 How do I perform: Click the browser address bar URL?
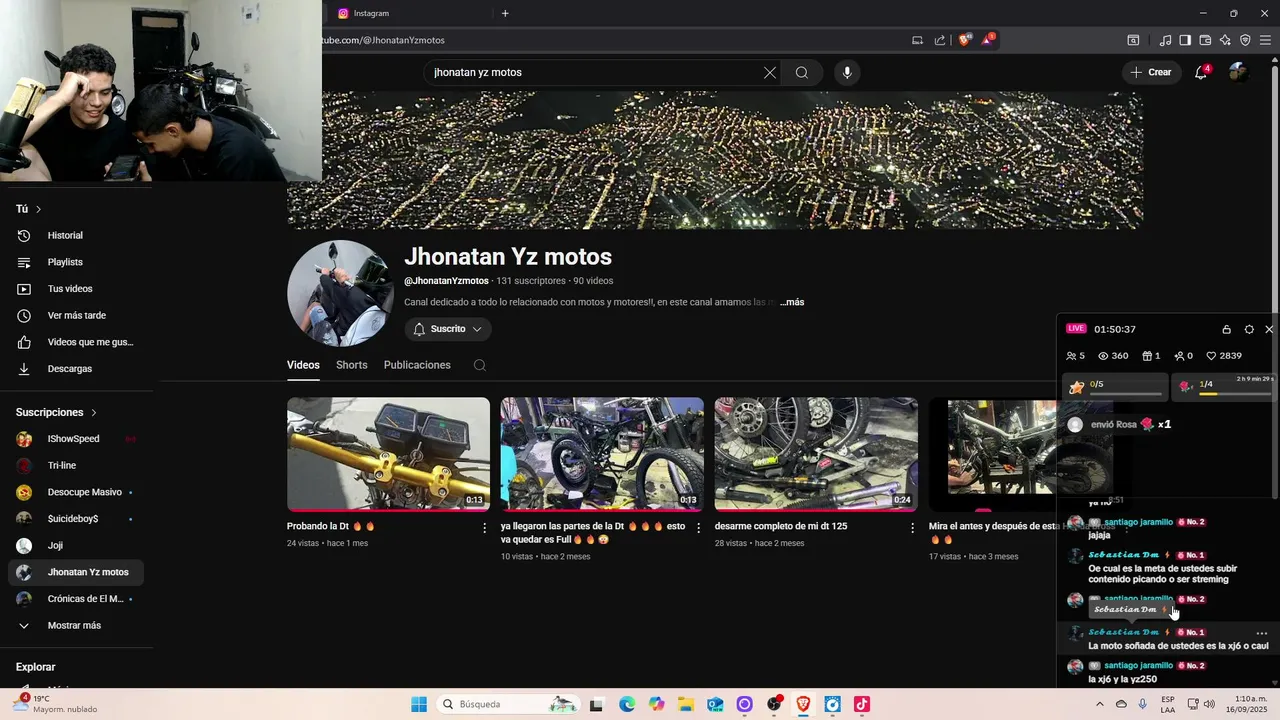coord(384,40)
